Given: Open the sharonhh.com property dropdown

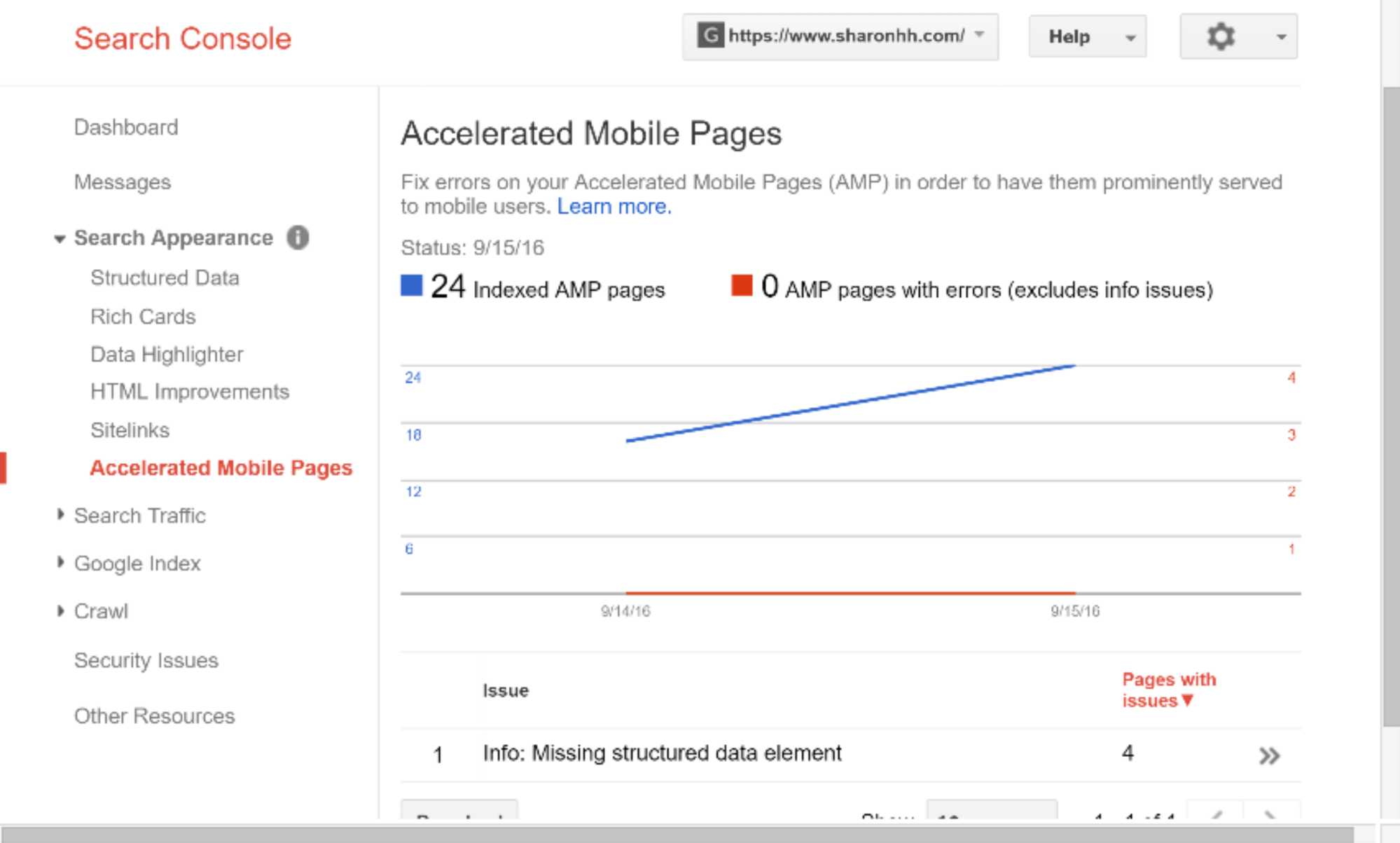Looking at the screenshot, I should pyautogui.click(x=840, y=36).
